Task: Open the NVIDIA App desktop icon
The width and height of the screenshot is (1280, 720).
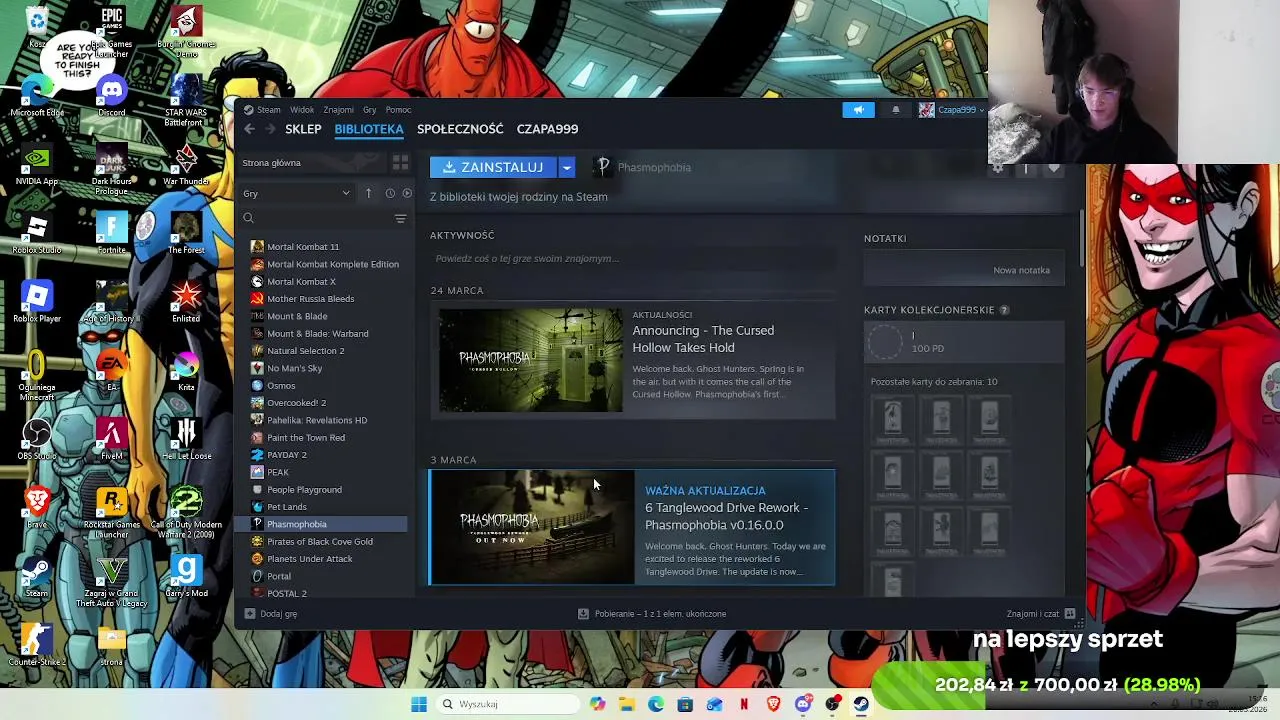Action: (x=37, y=163)
